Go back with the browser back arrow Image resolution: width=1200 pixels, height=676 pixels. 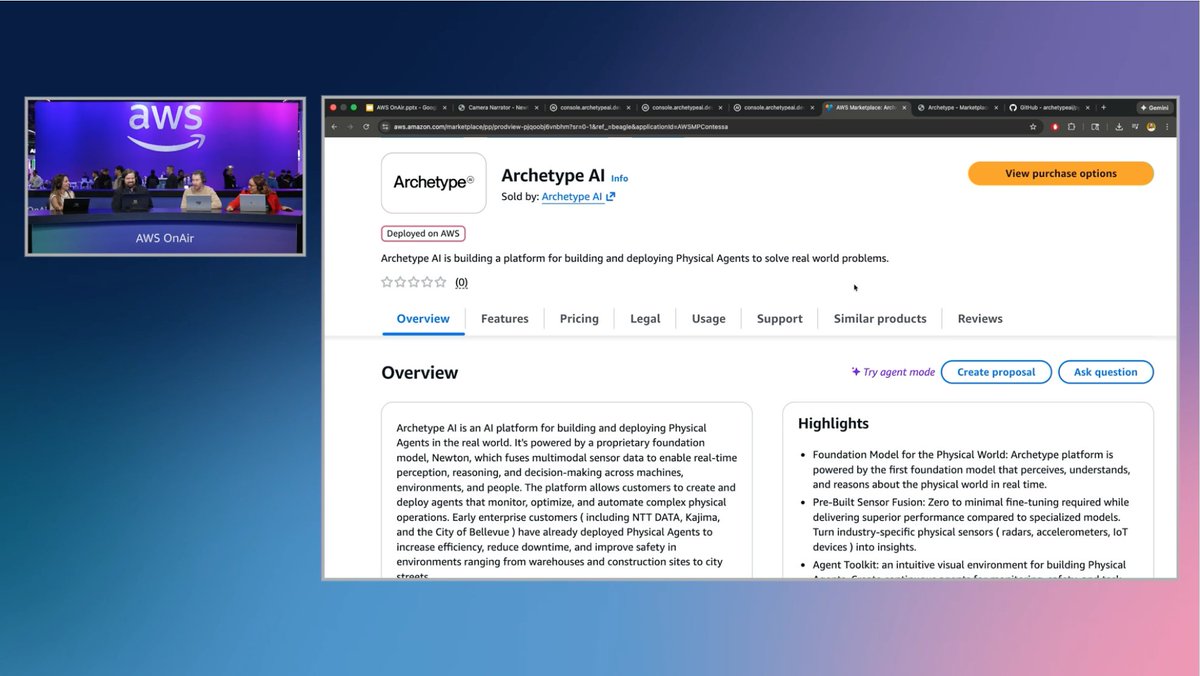point(335,127)
